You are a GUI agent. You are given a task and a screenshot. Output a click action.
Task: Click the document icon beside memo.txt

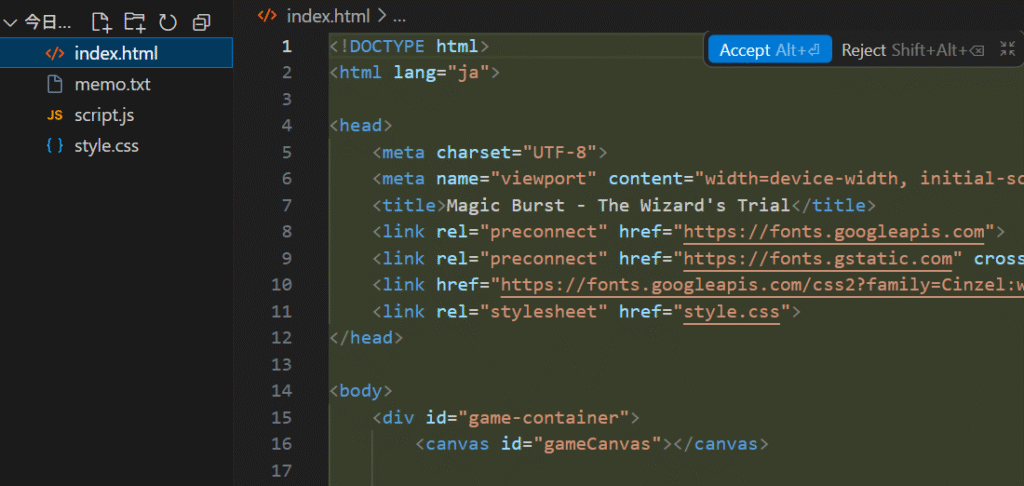(55, 84)
